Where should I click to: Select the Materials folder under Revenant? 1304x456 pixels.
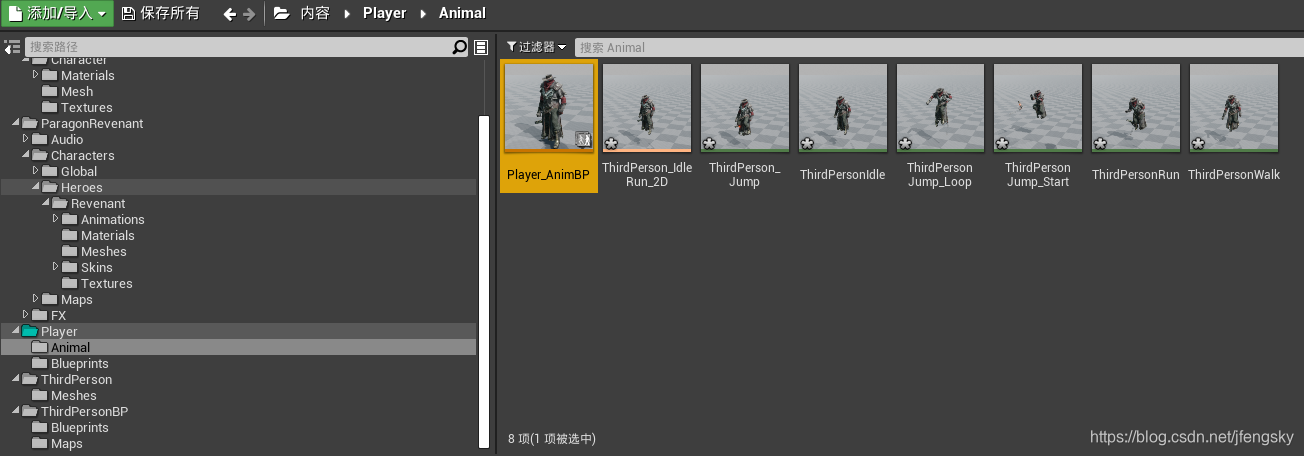point(107,236)
